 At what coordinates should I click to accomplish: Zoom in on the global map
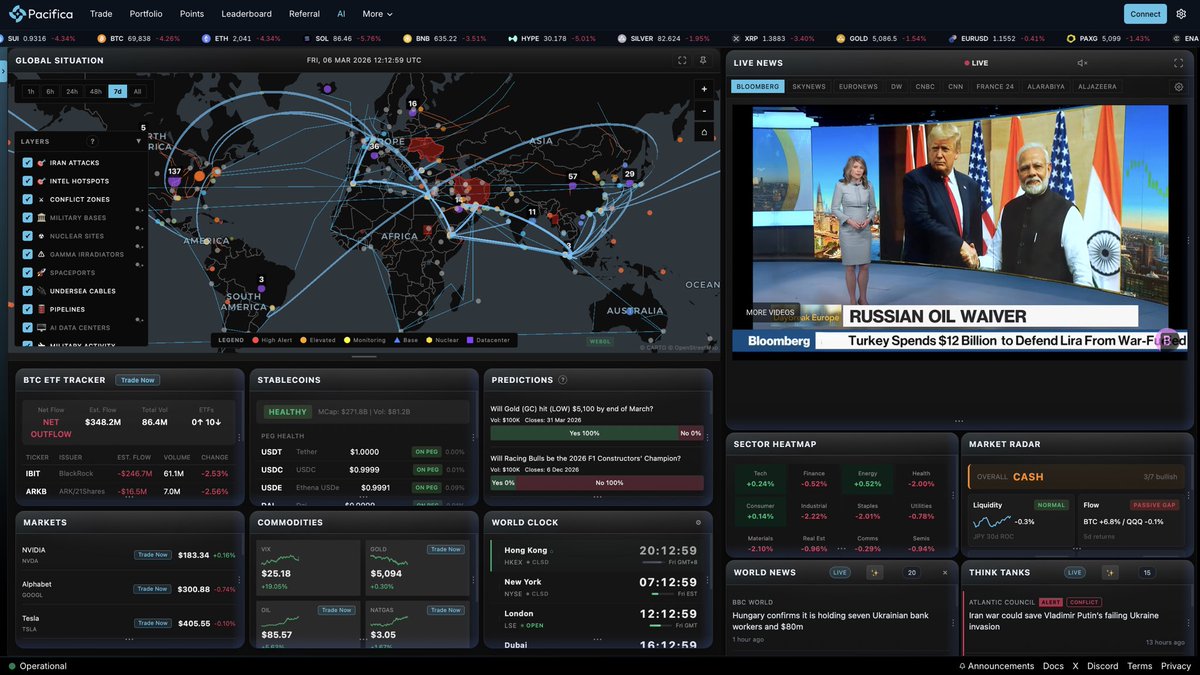click(x=704, y=89)
